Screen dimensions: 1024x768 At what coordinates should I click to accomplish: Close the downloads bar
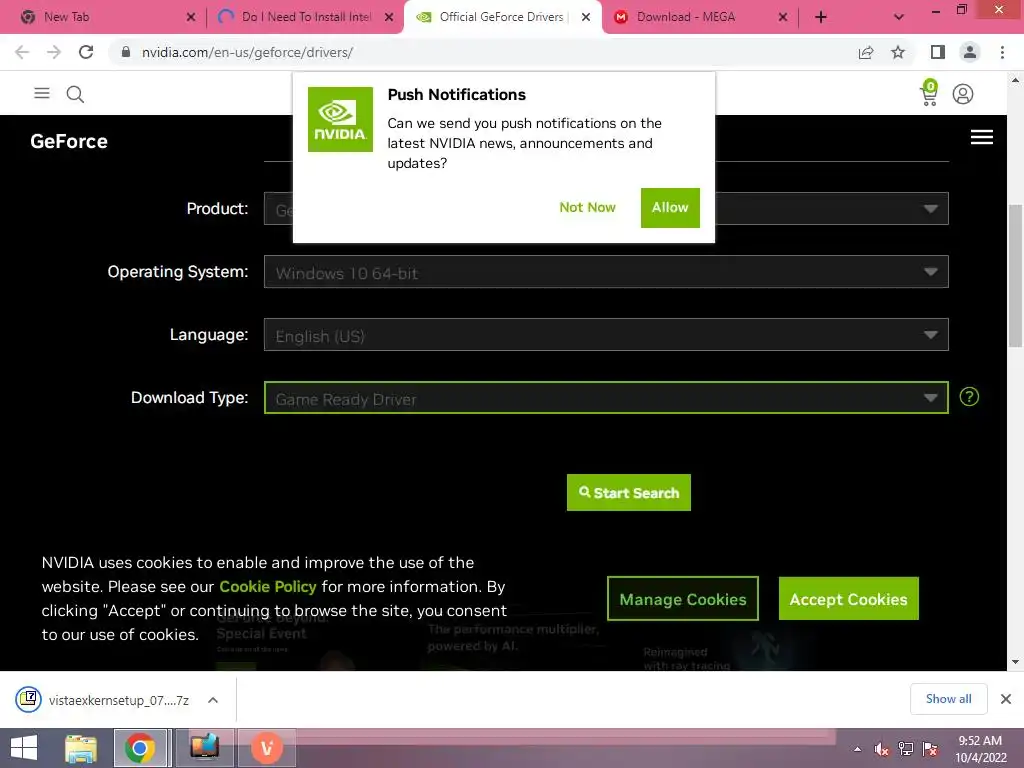point(1006,699)
